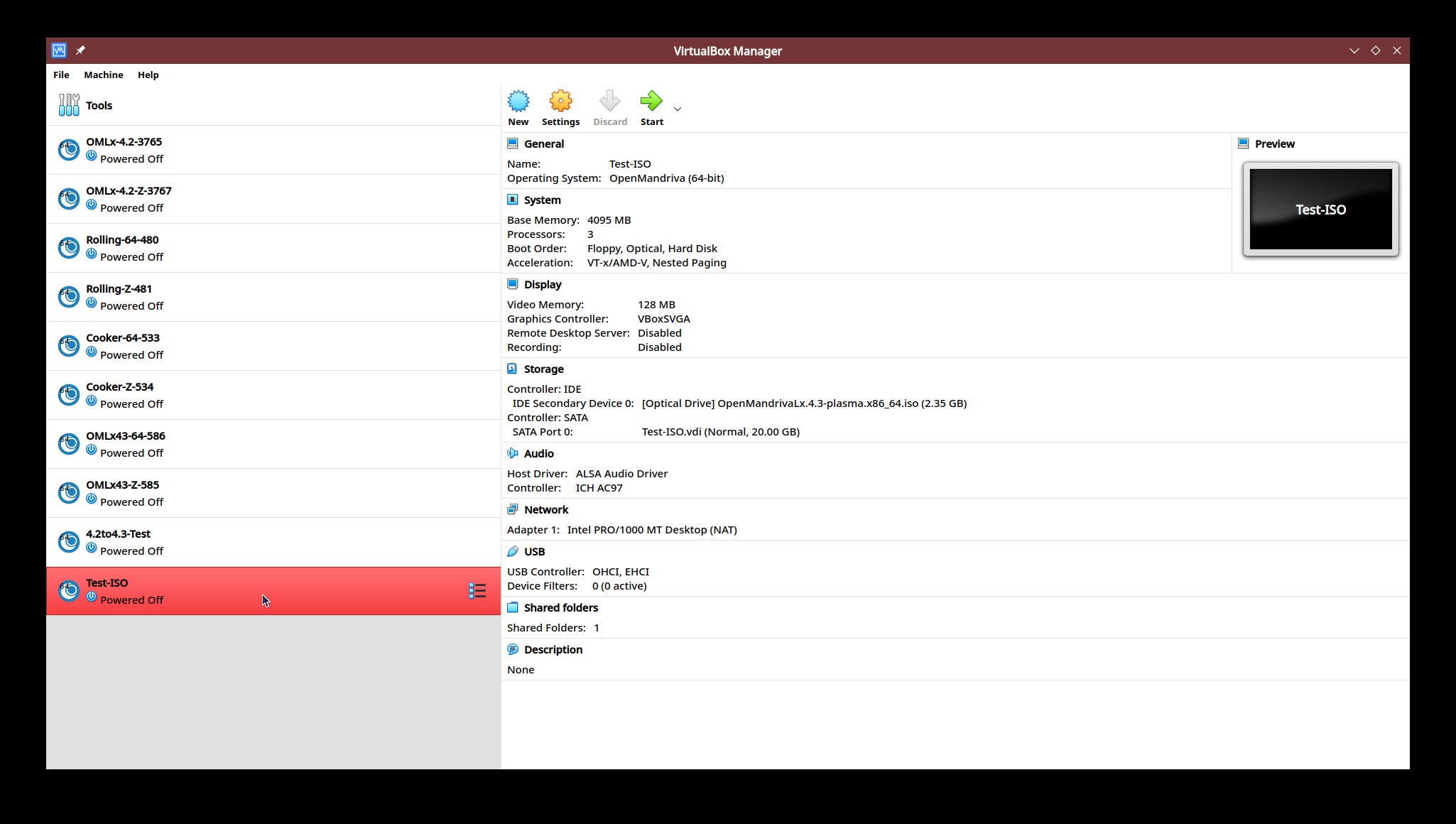Click the Audio section speaker icon
This screenshot has width=1456, height=824.
point(512,453)
